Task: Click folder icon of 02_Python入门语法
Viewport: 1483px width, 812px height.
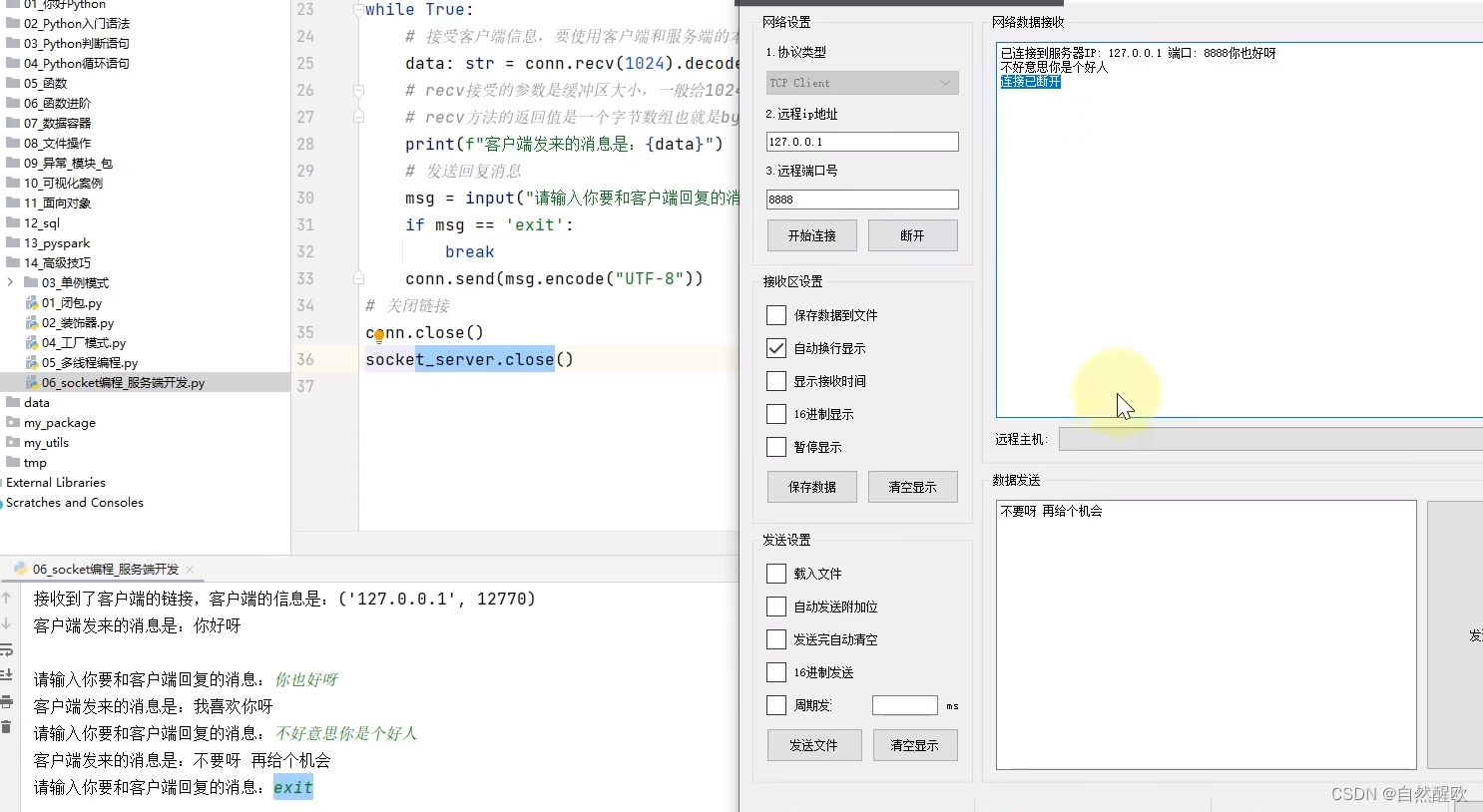Action: coord(13,23)
